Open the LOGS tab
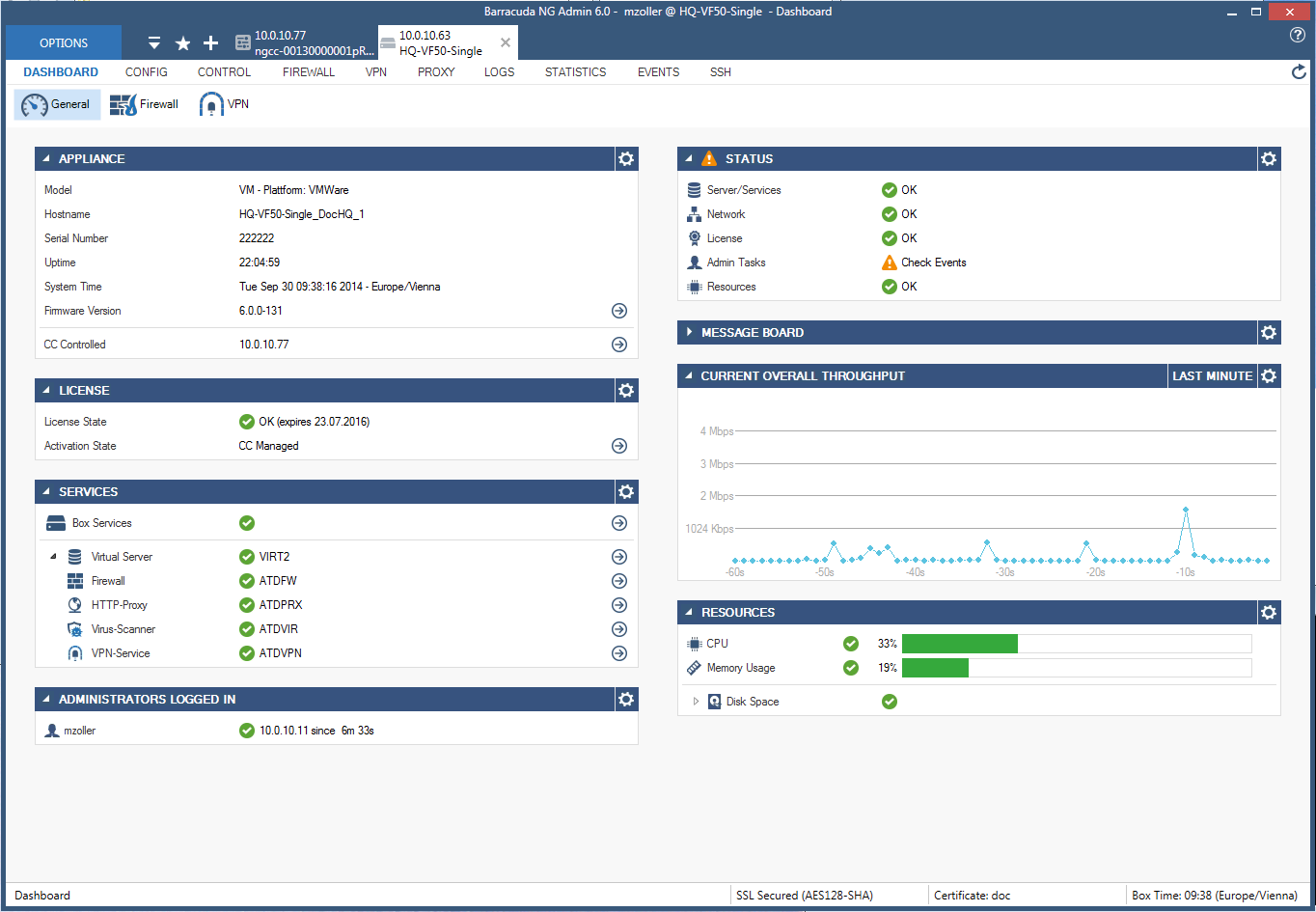The image size is (1316, 912). point(500,72)
